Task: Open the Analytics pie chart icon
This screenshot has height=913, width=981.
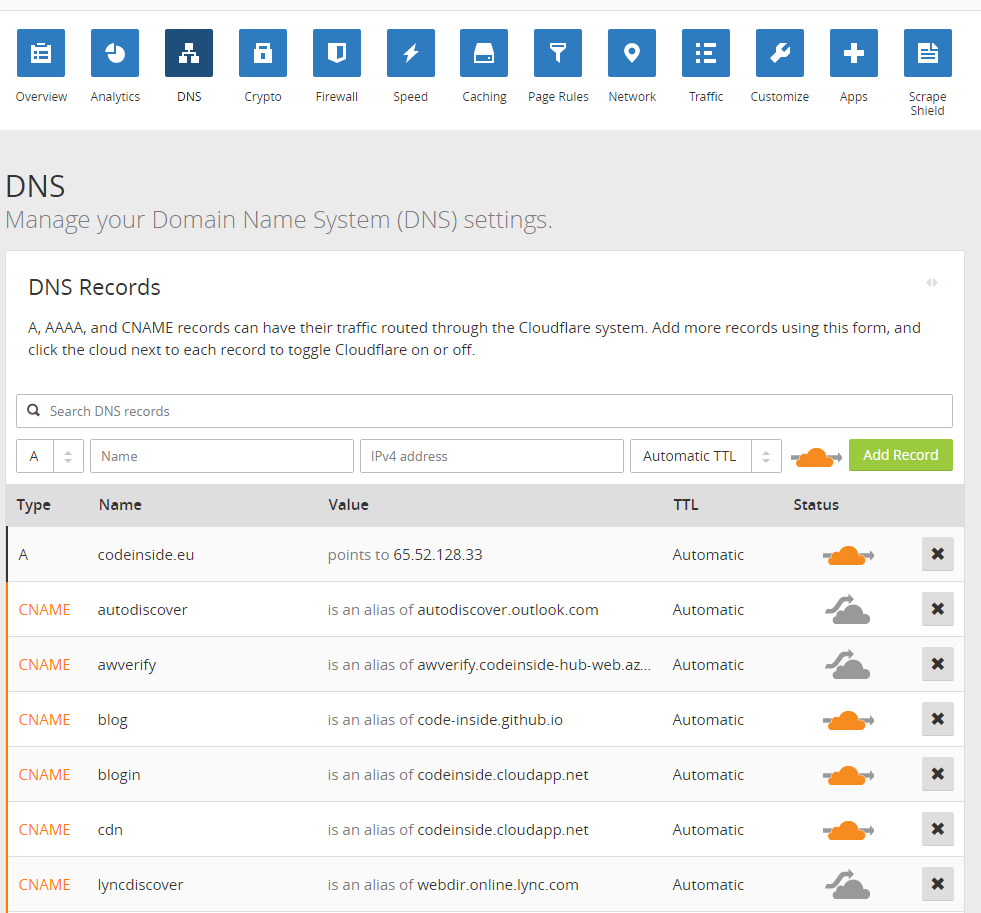Action: (x=114, y=53)
